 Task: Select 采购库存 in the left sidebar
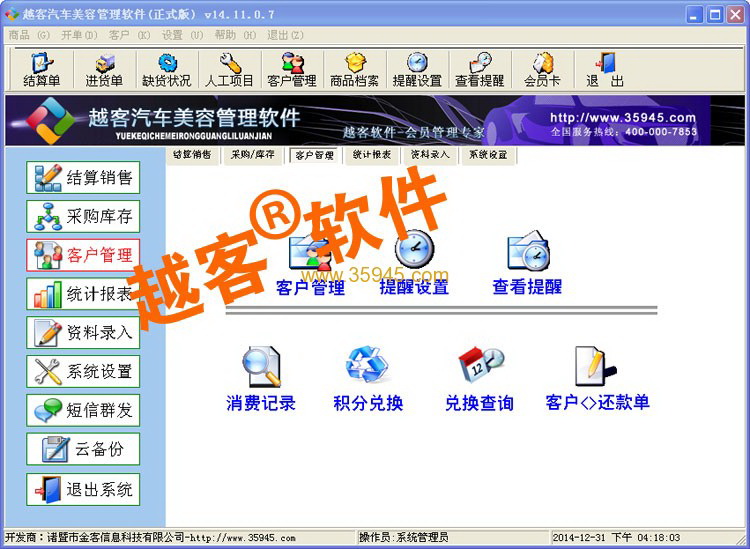pos(83,216)
